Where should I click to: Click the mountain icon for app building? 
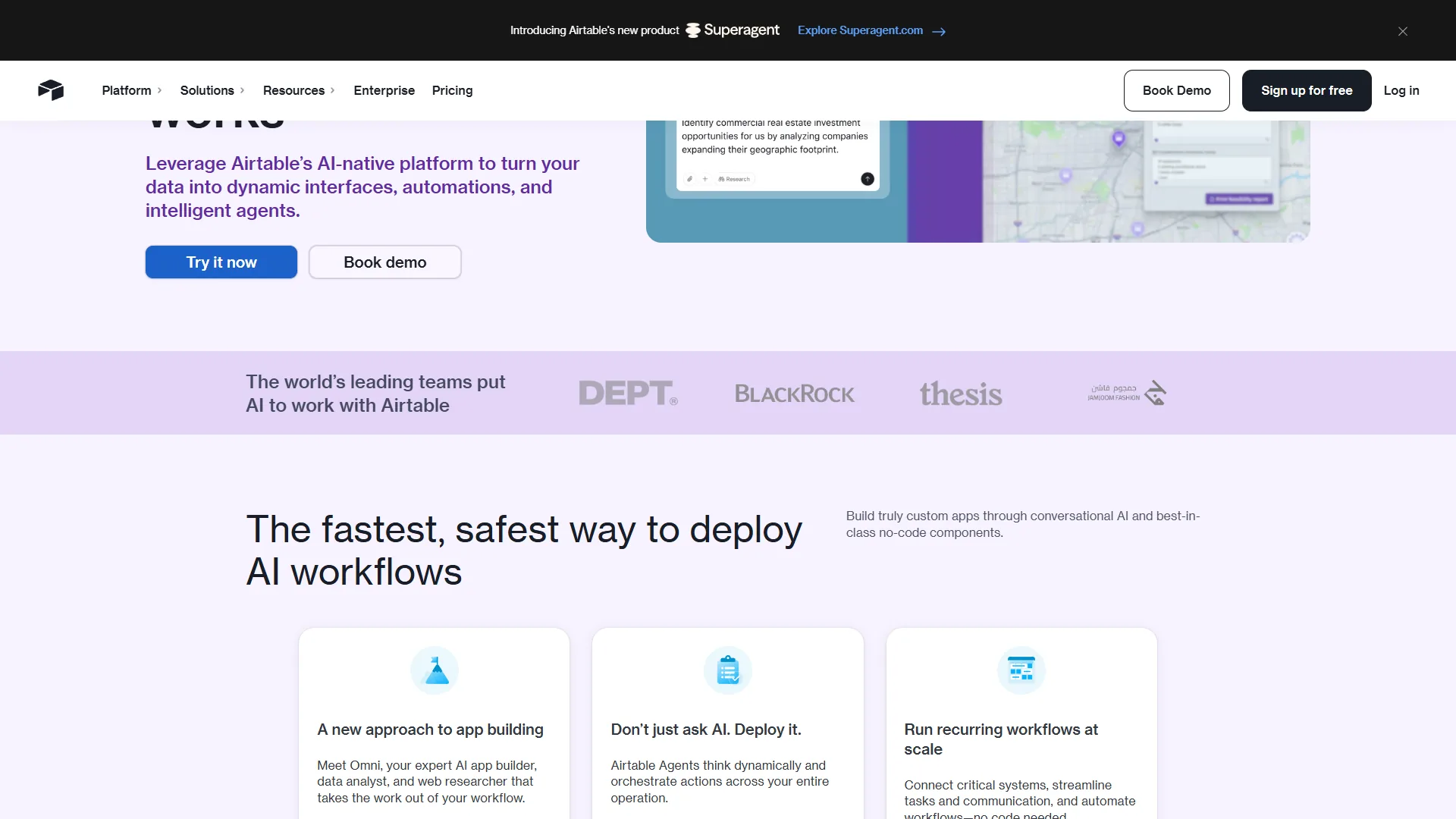(x=435, y=670)
